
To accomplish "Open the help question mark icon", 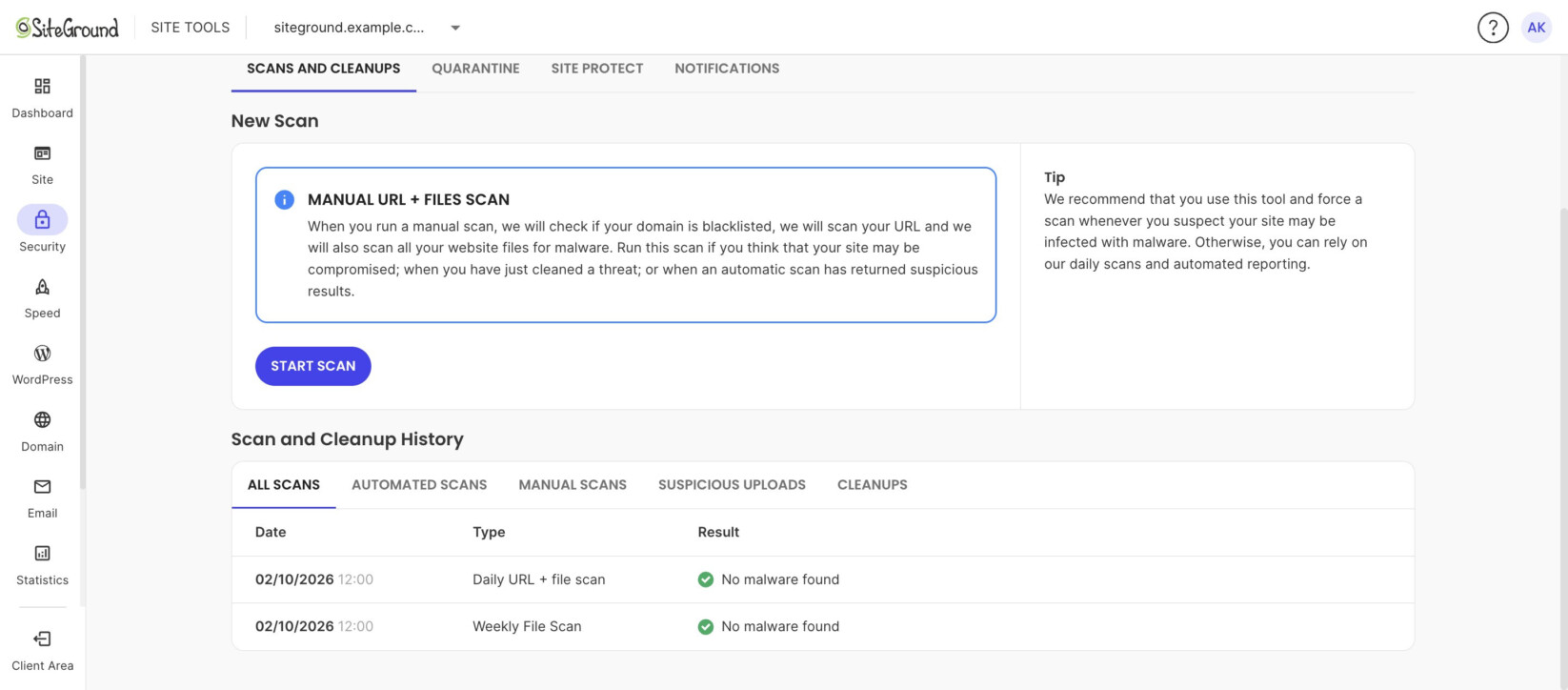I will (1493, 28).
